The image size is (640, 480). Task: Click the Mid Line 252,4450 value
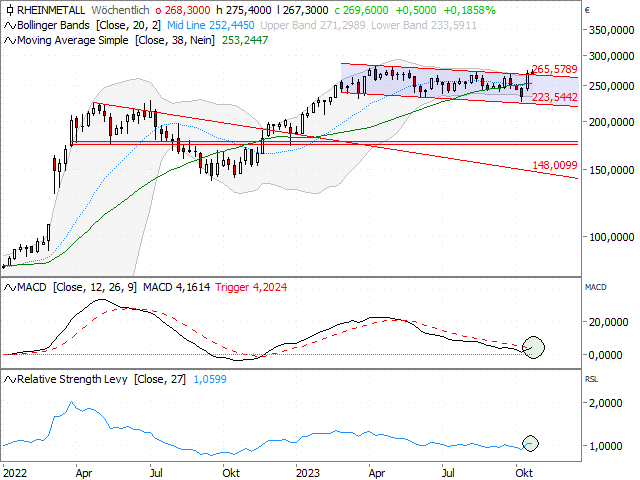tap(211, 25)
